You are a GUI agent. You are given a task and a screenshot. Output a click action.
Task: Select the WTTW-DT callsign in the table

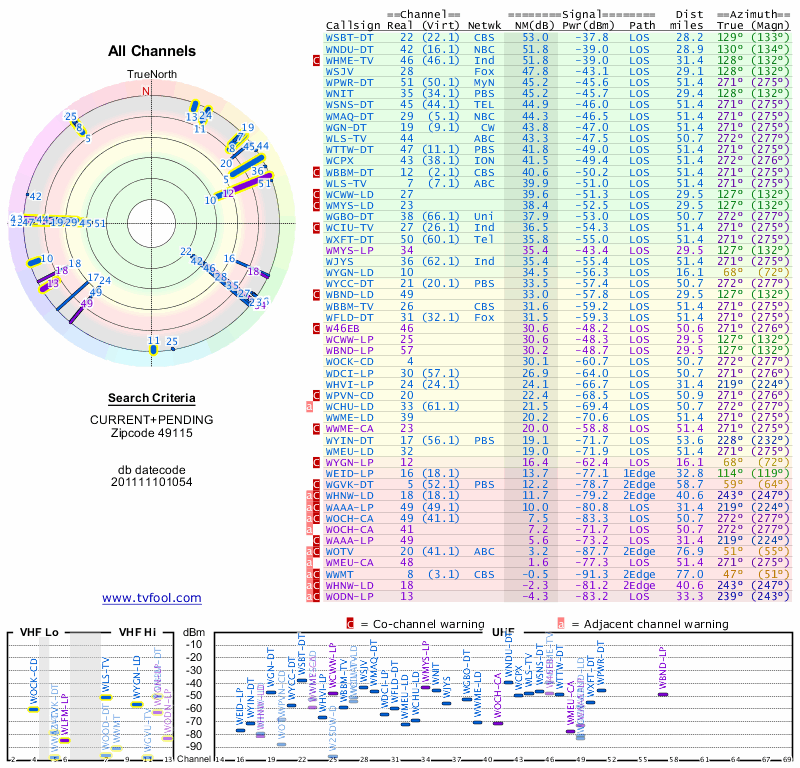click(349, 150)
